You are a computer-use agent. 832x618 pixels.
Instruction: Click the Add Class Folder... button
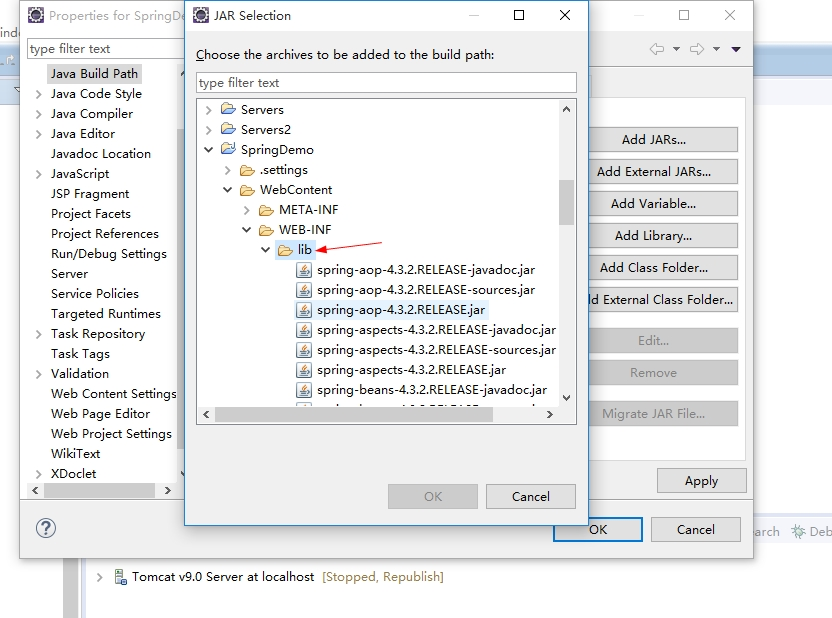point(663,267)
